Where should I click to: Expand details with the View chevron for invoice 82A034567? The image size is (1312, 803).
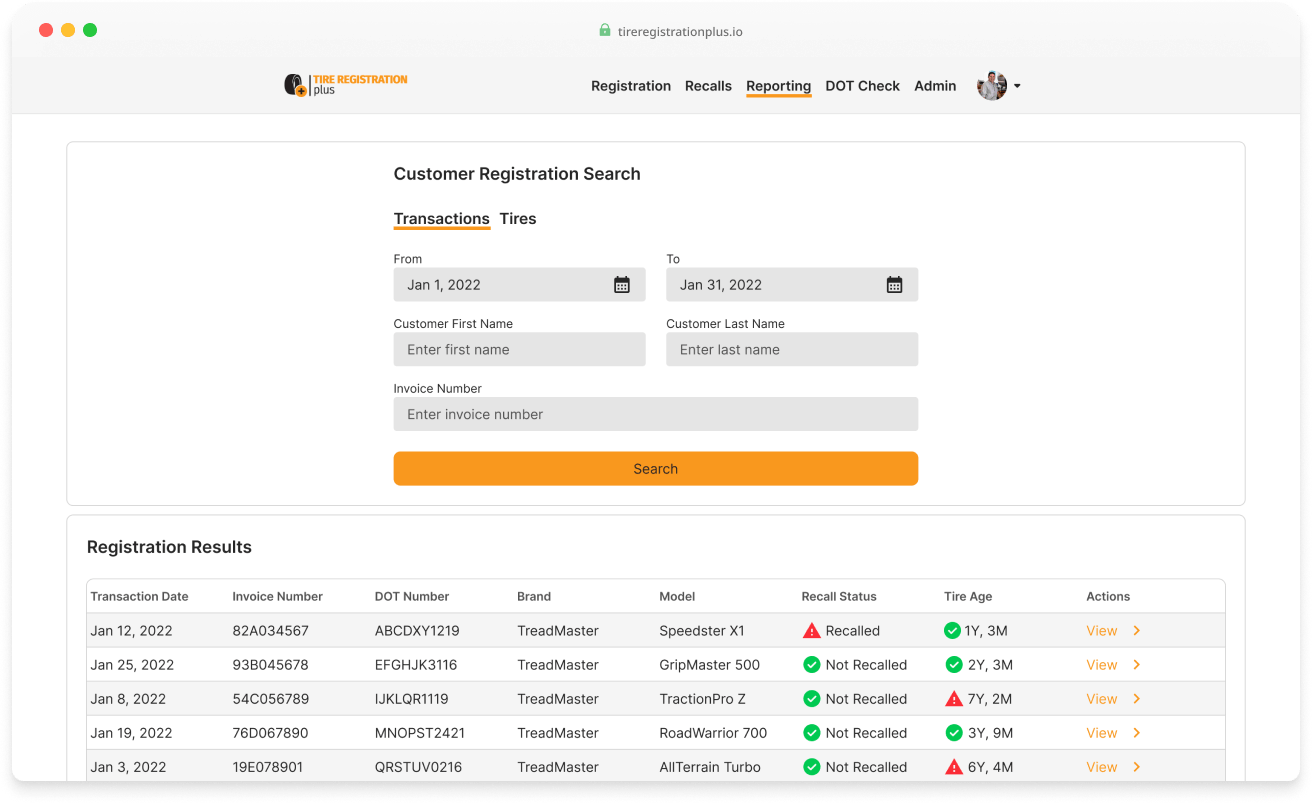(1136, 630)
